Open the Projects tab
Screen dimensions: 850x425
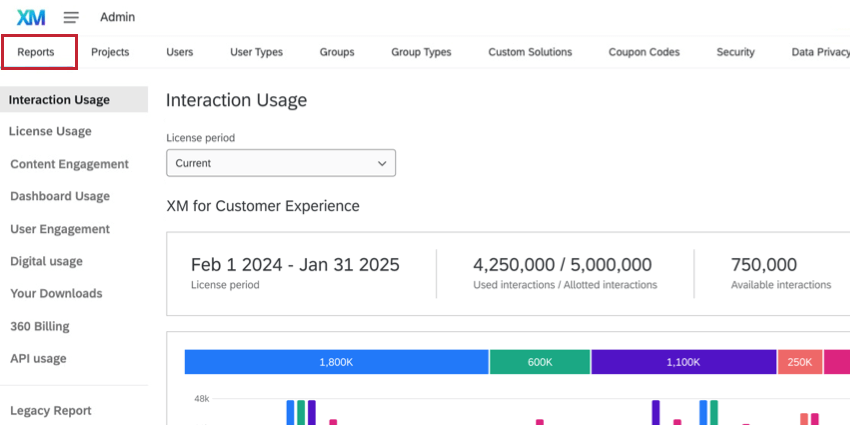(x=110, y=52)
